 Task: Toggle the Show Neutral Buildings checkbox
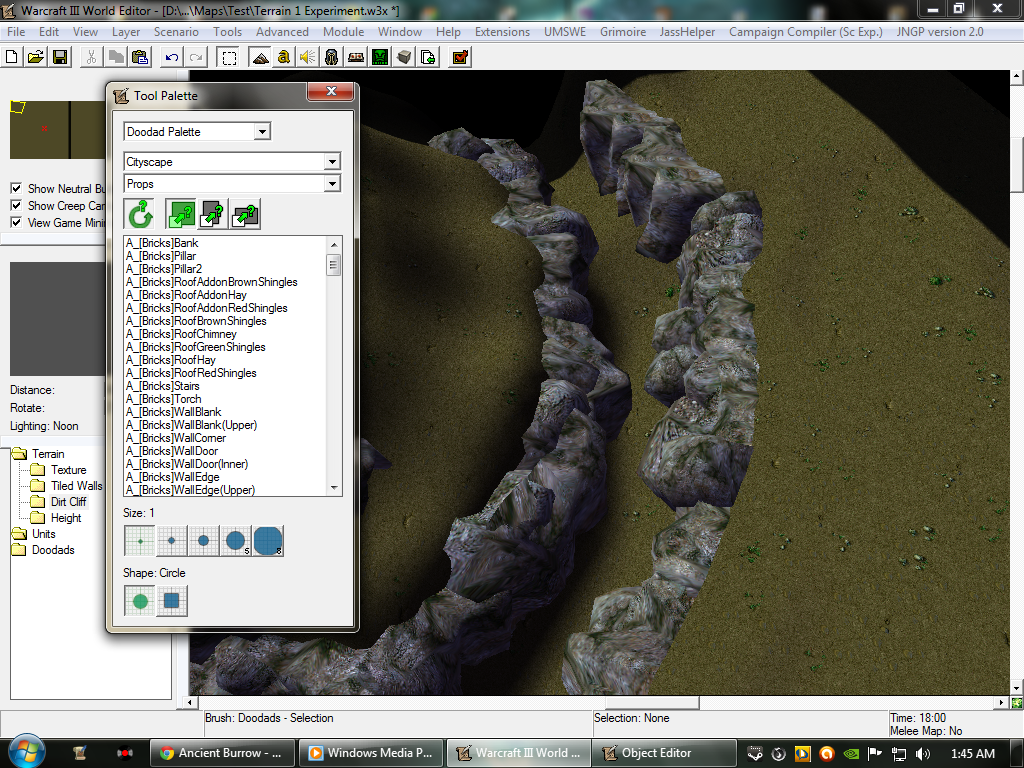16,188
